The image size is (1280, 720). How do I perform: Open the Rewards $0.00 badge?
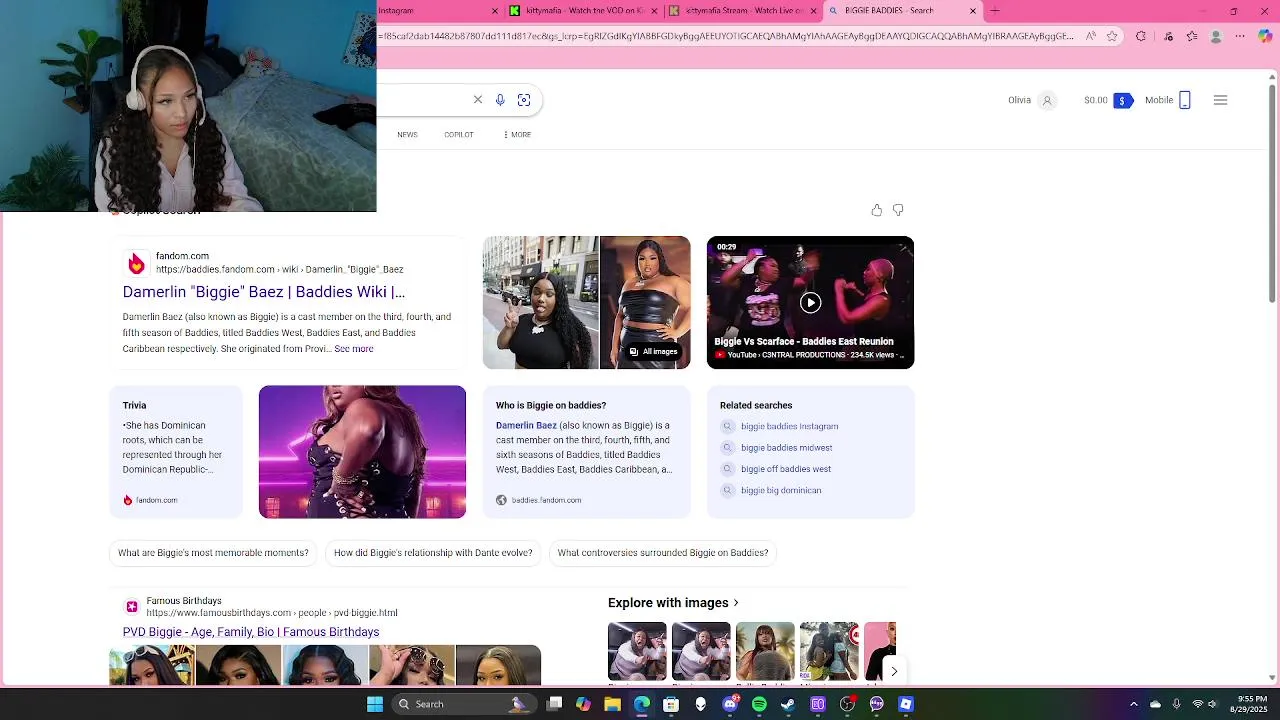pos(1108,100)
